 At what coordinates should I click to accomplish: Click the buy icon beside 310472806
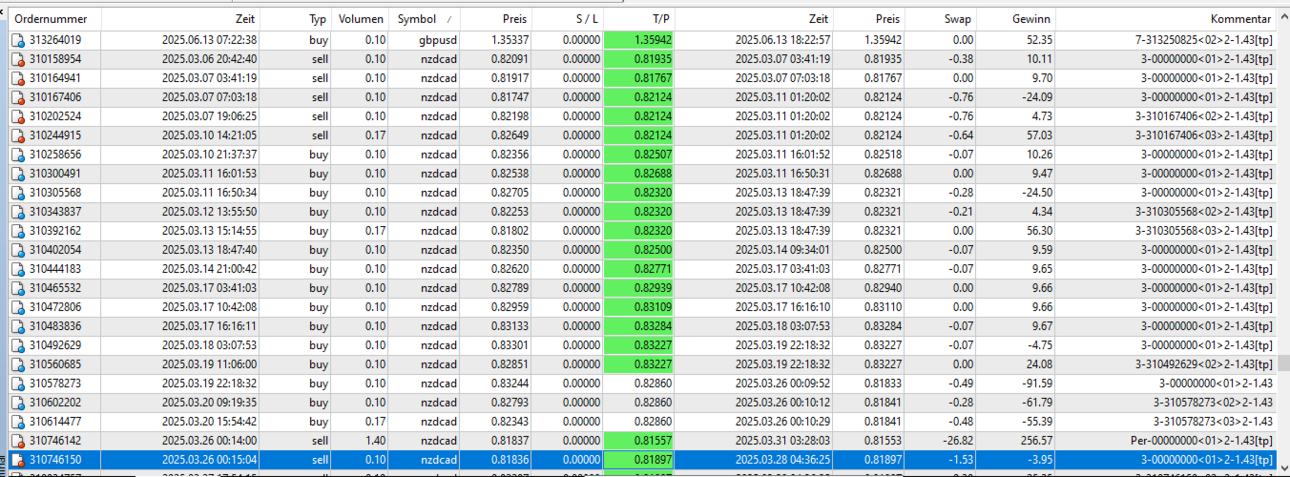point(18,307)
